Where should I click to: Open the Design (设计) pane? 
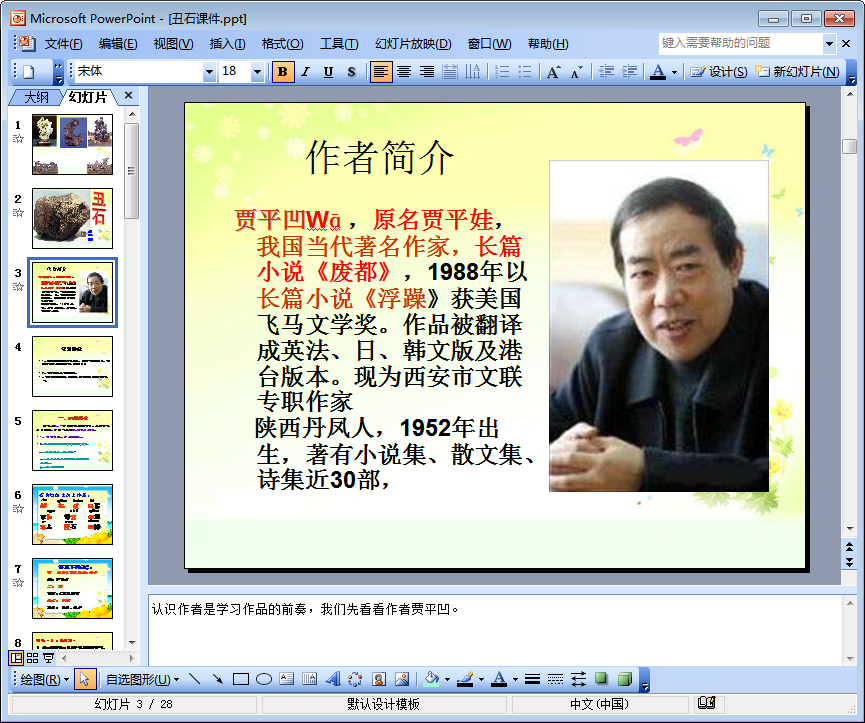click(719, 72)
